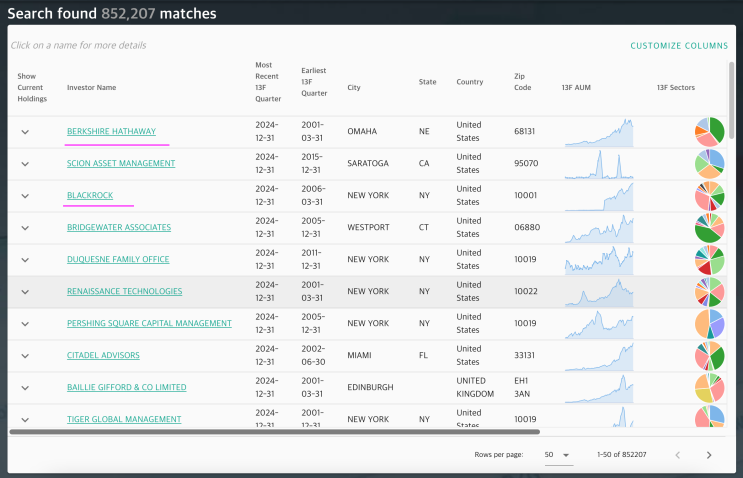
Task: Click Scion Asset Management's sectors pie chart
Action: (x=709, y=164)
